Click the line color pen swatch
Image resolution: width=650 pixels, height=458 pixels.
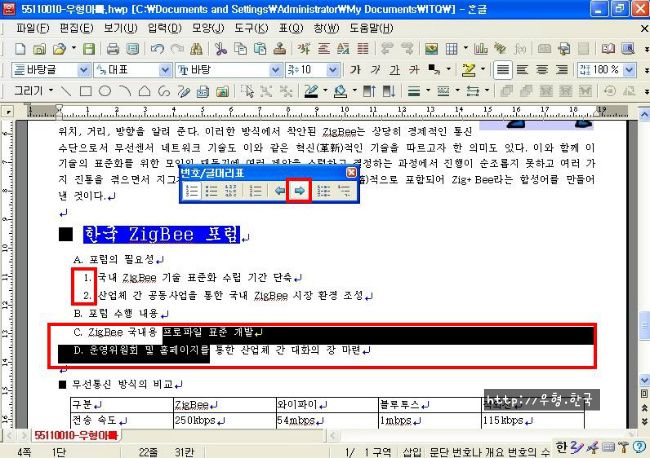(x=311, y=91)
